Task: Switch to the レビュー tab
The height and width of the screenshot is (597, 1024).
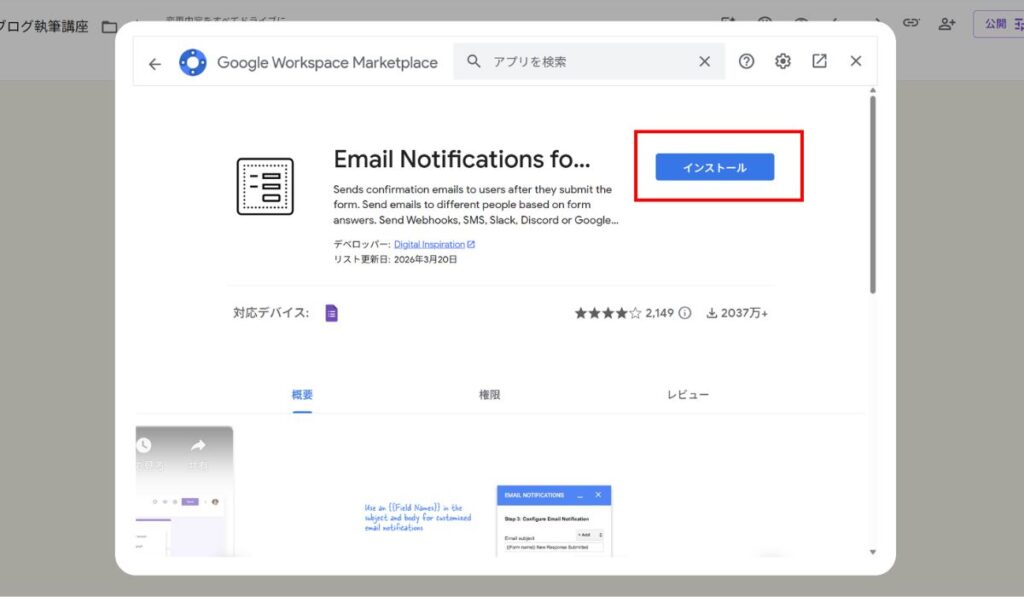Action: click(x=687, y=395)
